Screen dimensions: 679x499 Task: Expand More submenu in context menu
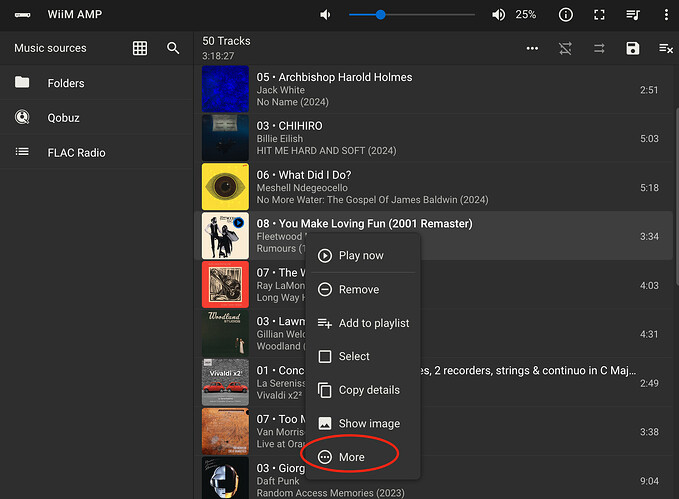pos(351,457)
